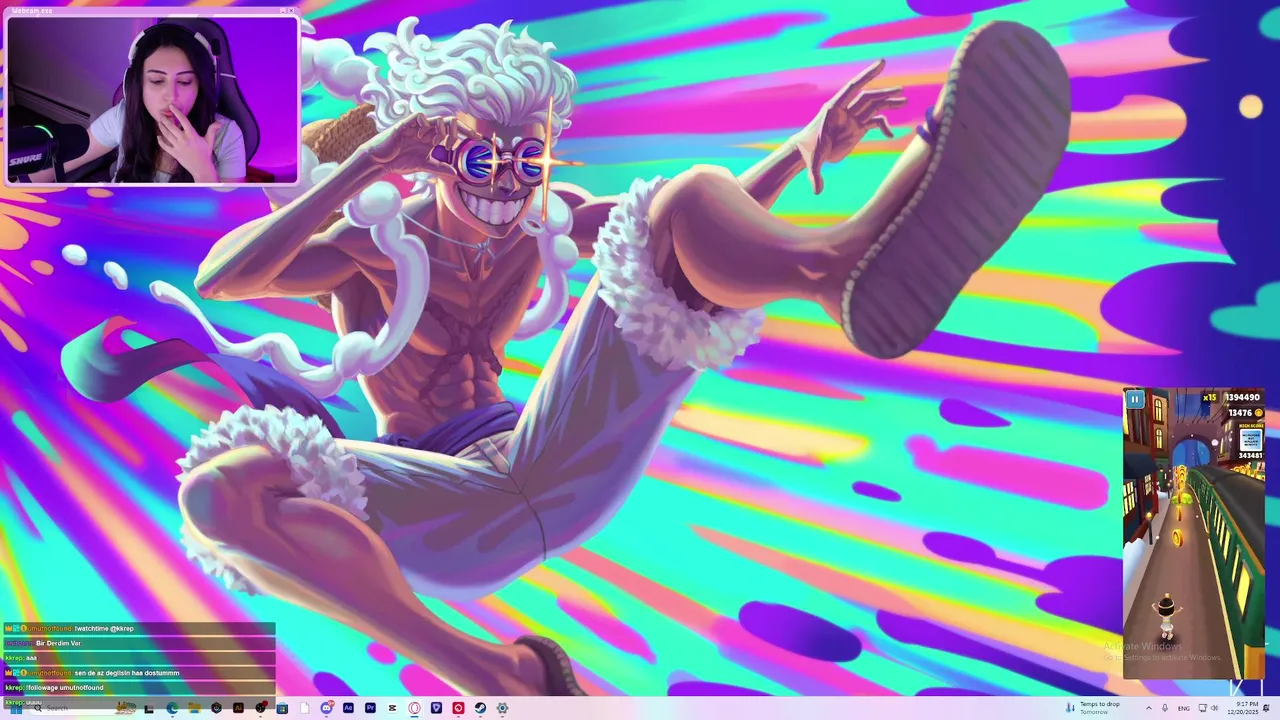
Task: Click the microphone tray icon
Action: click(x=1165, y=708)
